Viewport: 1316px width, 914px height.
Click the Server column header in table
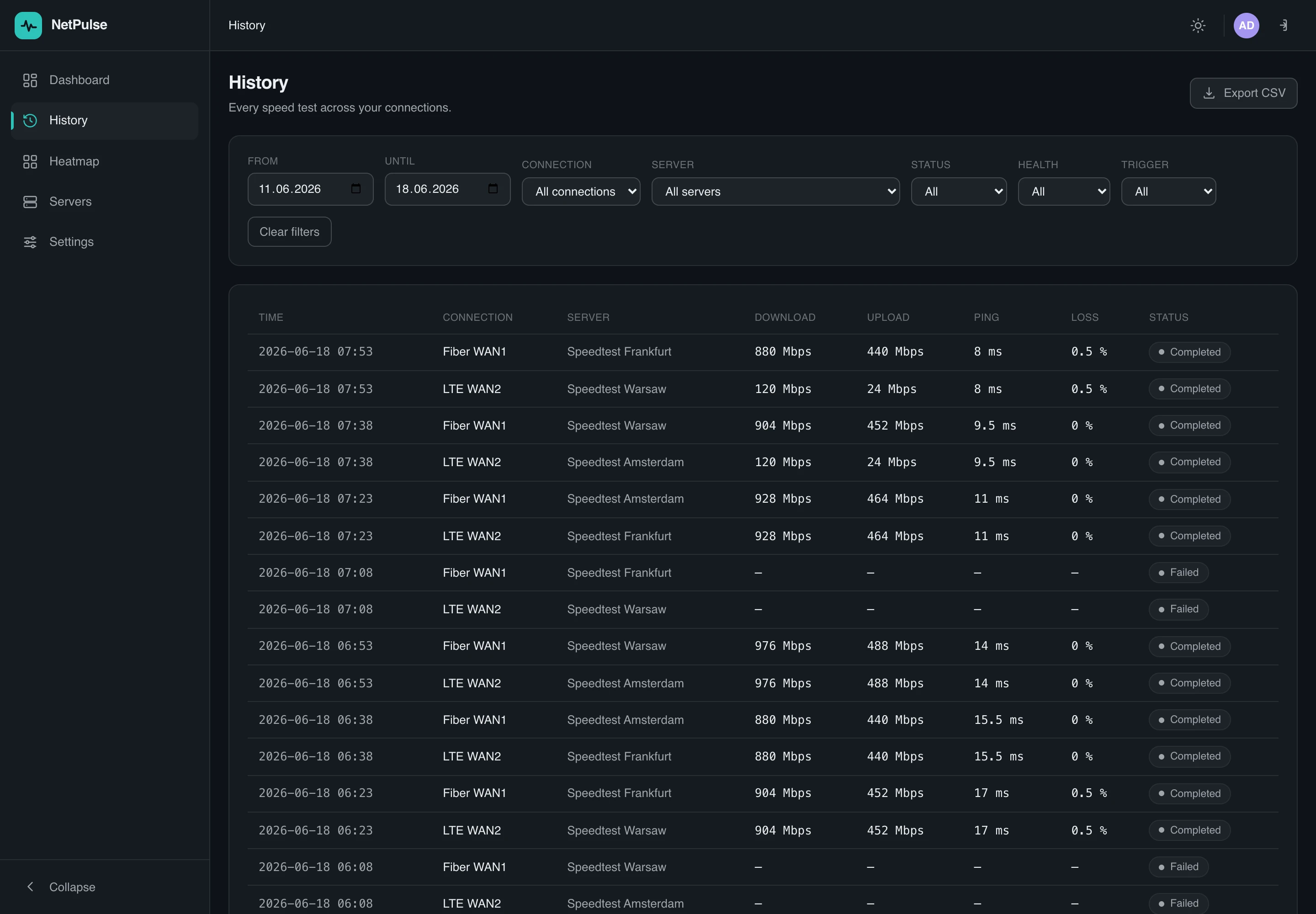[x=588, y=317]
